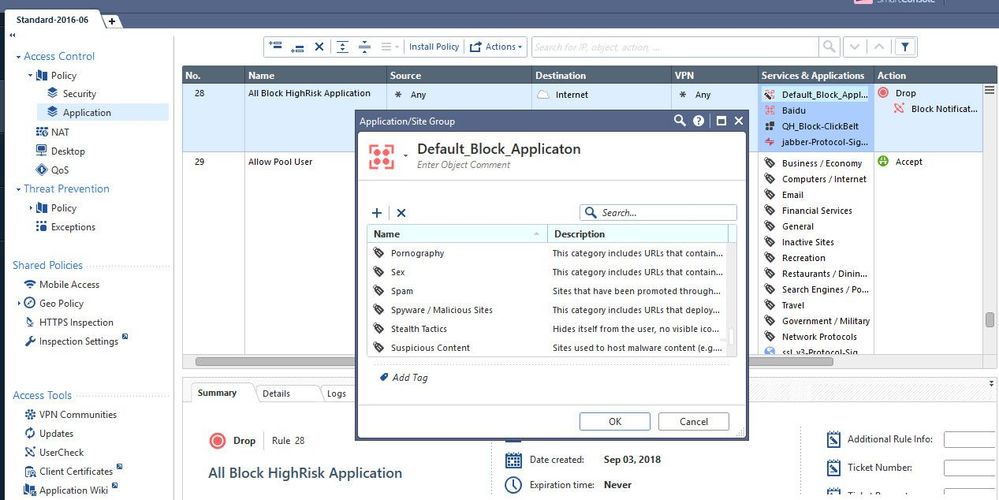Expand the Geo Policy node
This screenshot has height=500, width=999.
19,303
